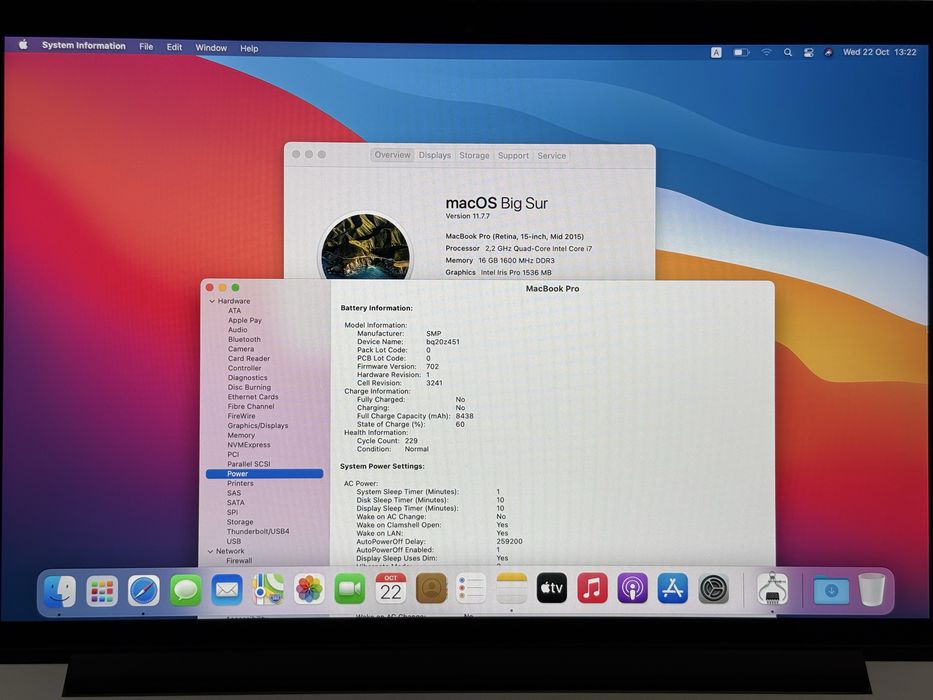Screen dimensions: 933x700
Task: Select NVMExpress in the sidebar
Action: pos(249,445)
